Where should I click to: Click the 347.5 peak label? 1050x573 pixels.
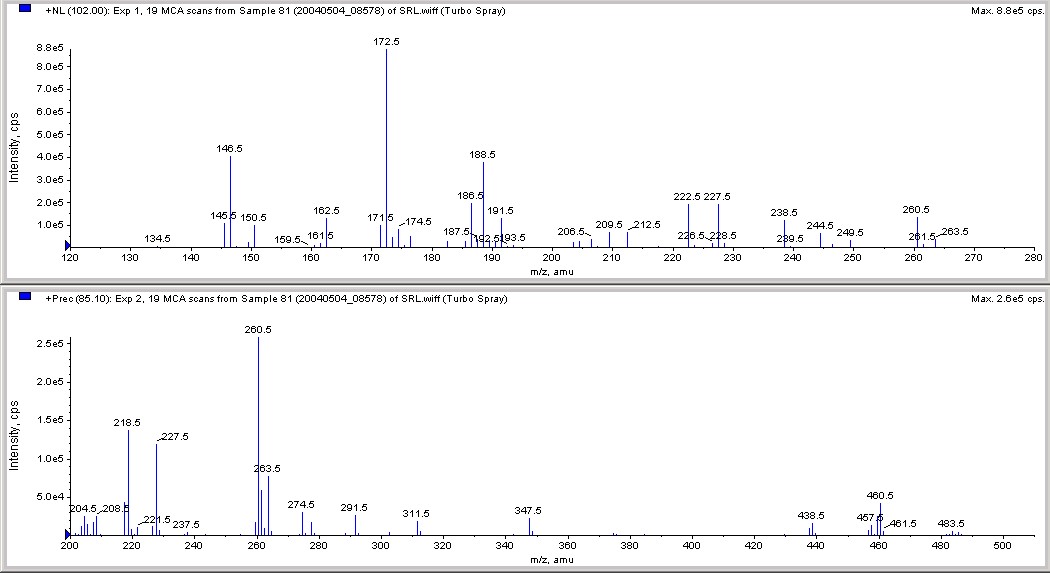(x=528, y=511)
